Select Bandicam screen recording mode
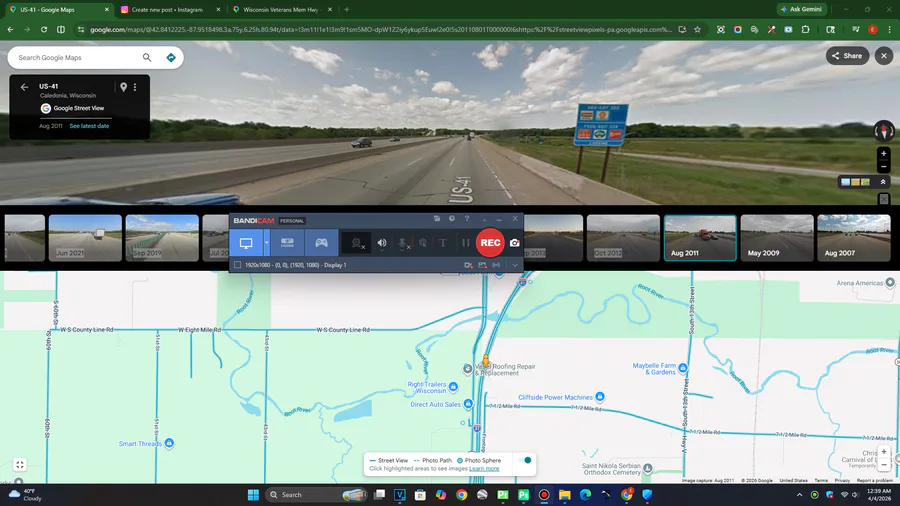 246,243
